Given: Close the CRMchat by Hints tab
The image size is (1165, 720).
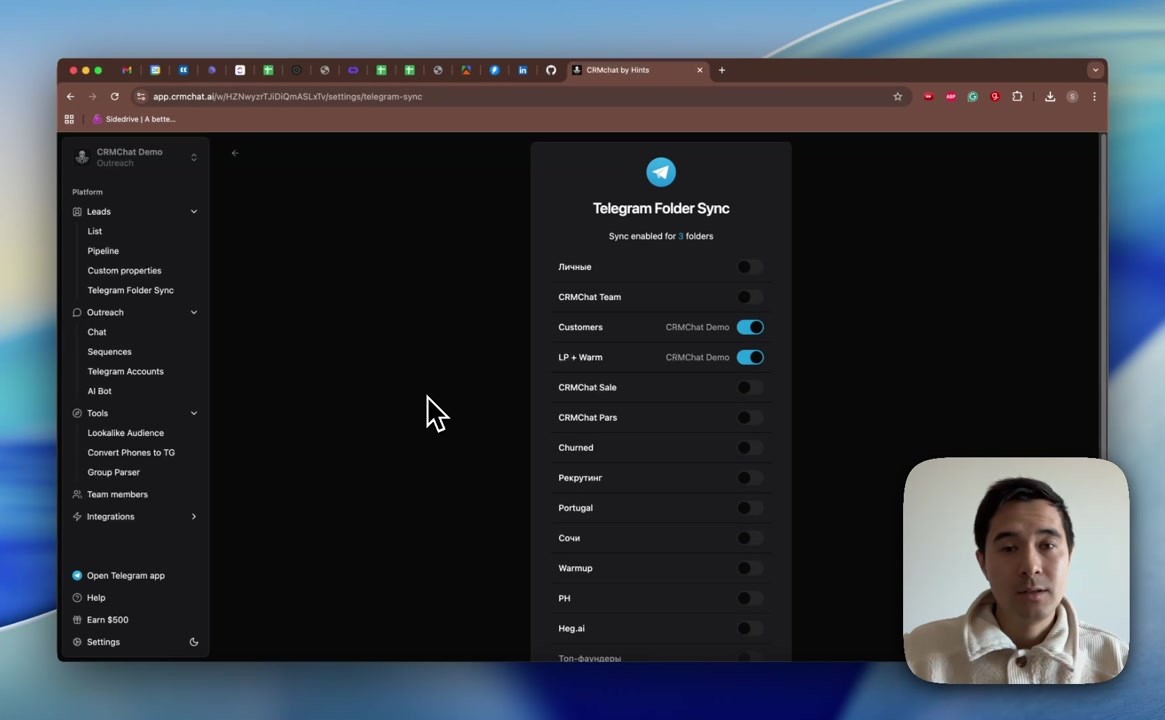Looking at the screenshot, I should pyautogui.click(x=699, y=70).
